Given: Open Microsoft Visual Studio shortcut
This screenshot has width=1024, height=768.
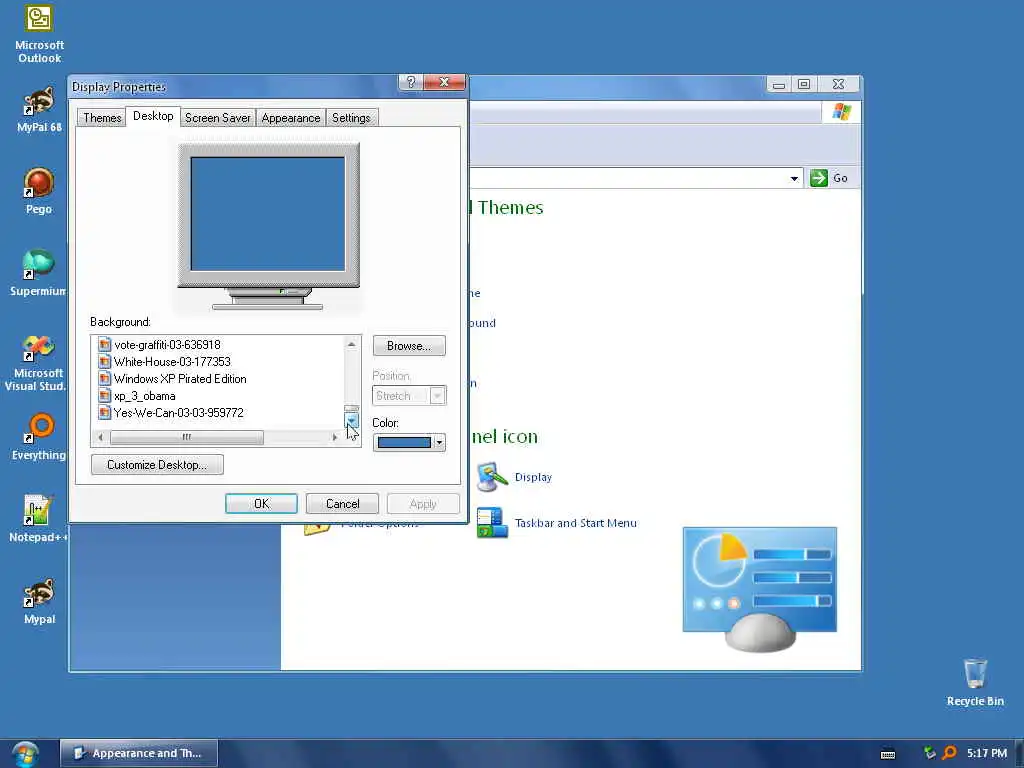Looking at the screenshot, I should coord(39,362).
